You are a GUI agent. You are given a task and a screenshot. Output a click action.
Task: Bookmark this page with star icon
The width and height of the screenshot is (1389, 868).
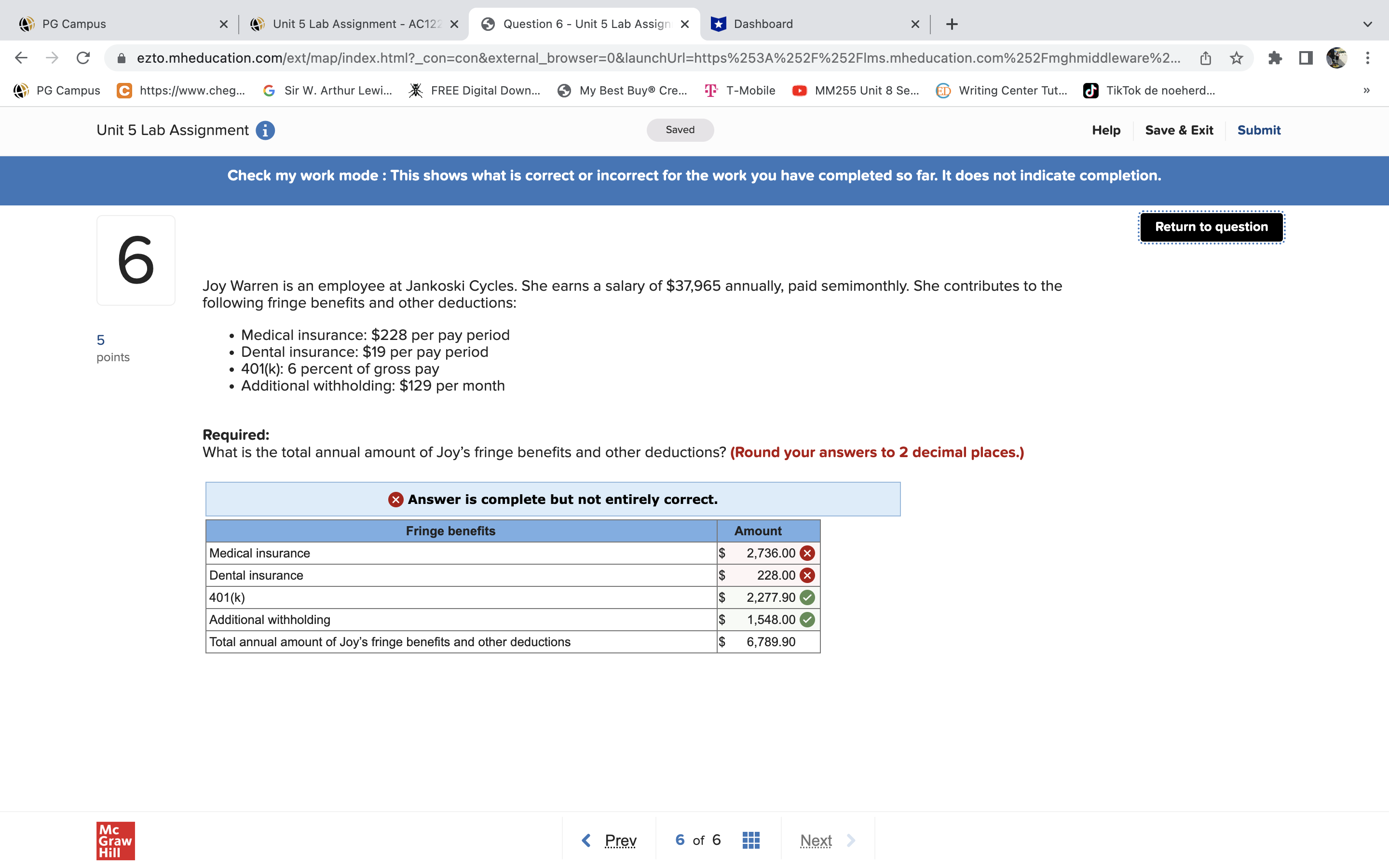click(x=1236, y=58)
